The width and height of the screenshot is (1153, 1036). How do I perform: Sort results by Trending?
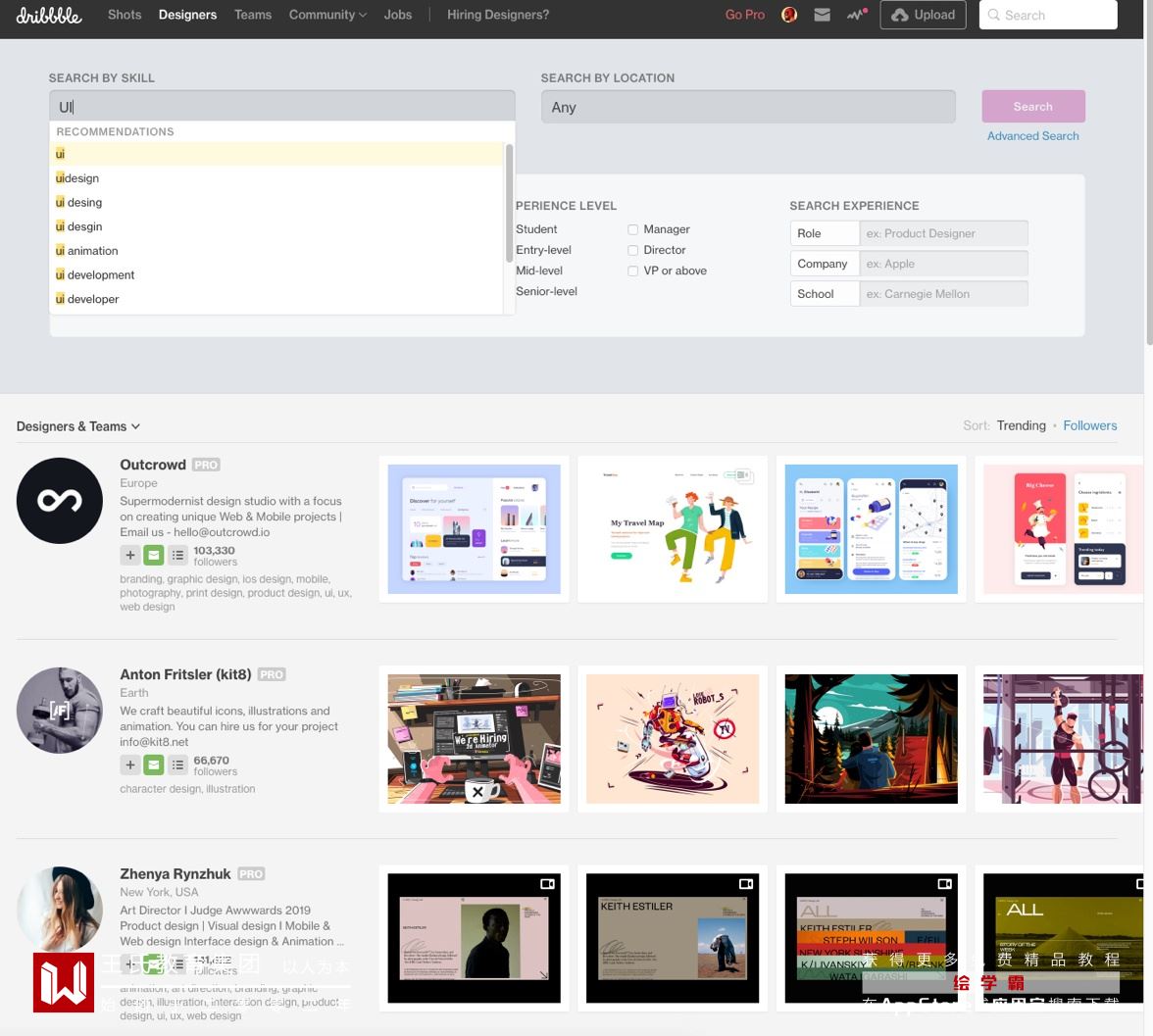pyautogui.click(x=1022, y=425)
